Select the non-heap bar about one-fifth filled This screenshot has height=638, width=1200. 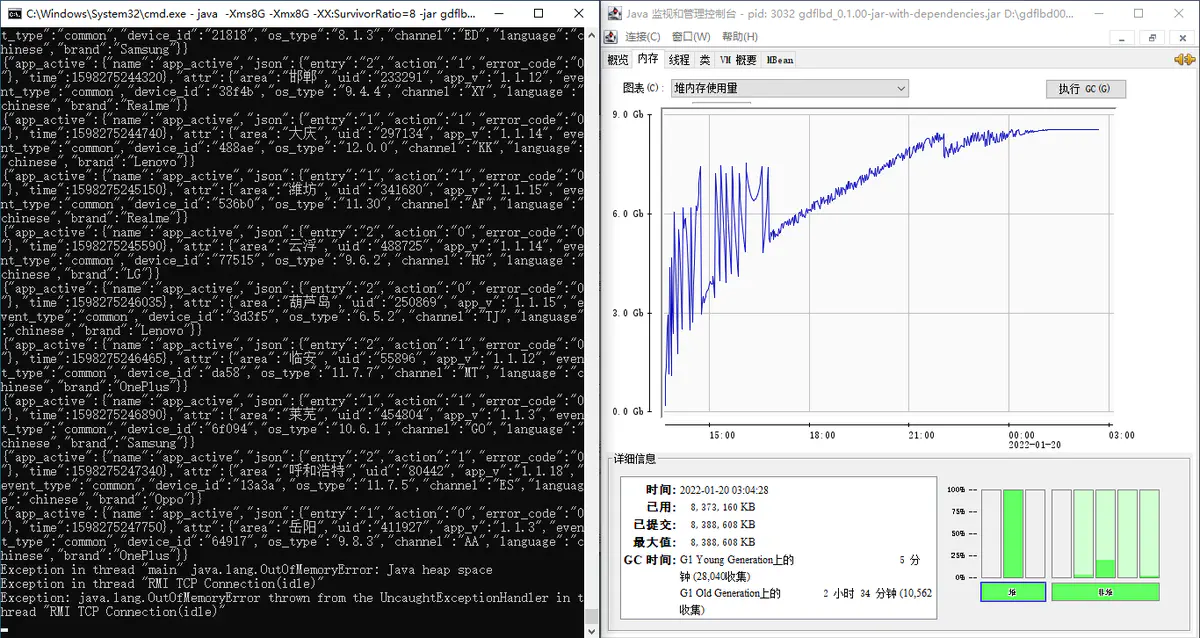click(x=1105, y=533)
